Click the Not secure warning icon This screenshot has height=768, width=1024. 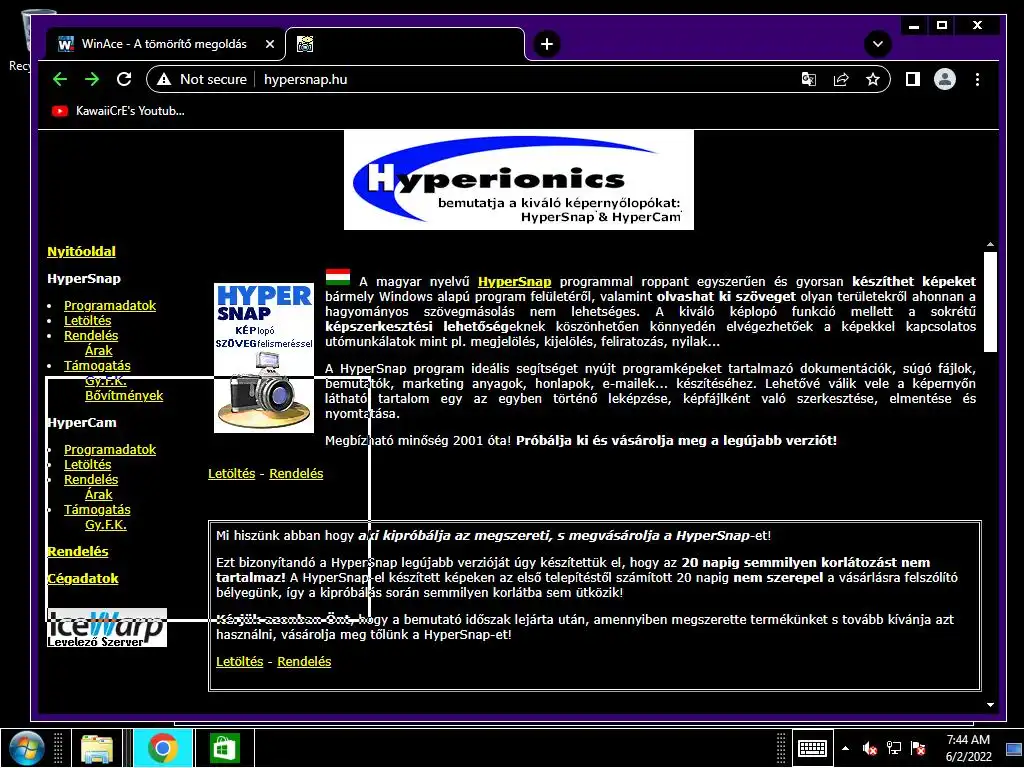(164, 80)
